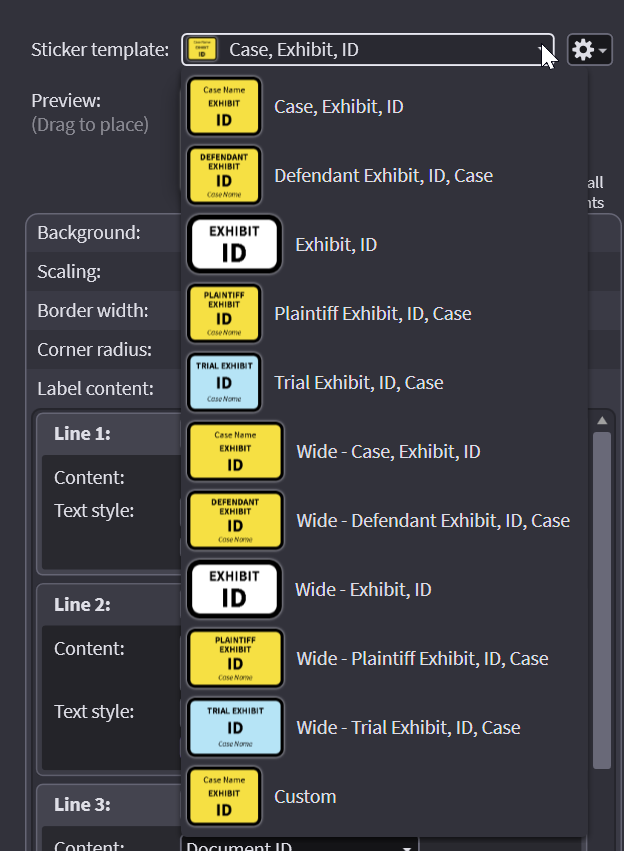Click the blue Trial Exhibit sticker thumbnail
Screen dimensions: 624x851
224,382
